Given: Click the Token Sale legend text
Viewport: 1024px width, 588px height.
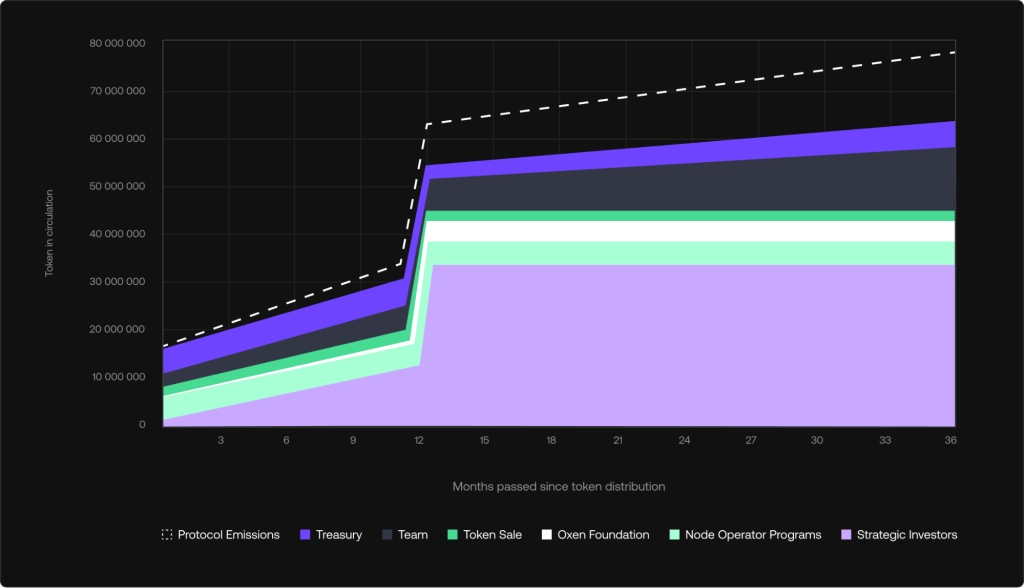Looking at the screenshot, I should pos(497,535).
